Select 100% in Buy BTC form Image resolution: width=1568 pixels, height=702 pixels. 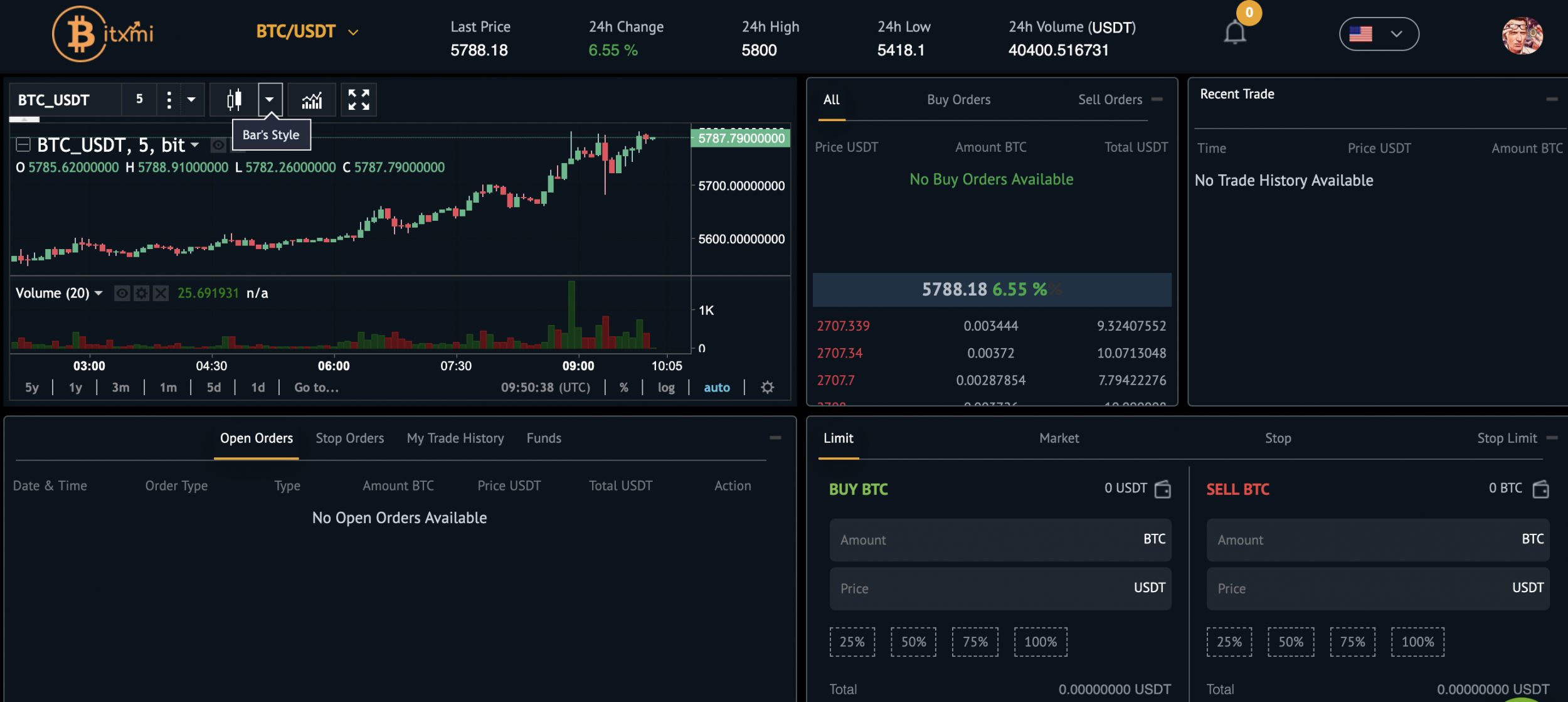coord(1041,642)
